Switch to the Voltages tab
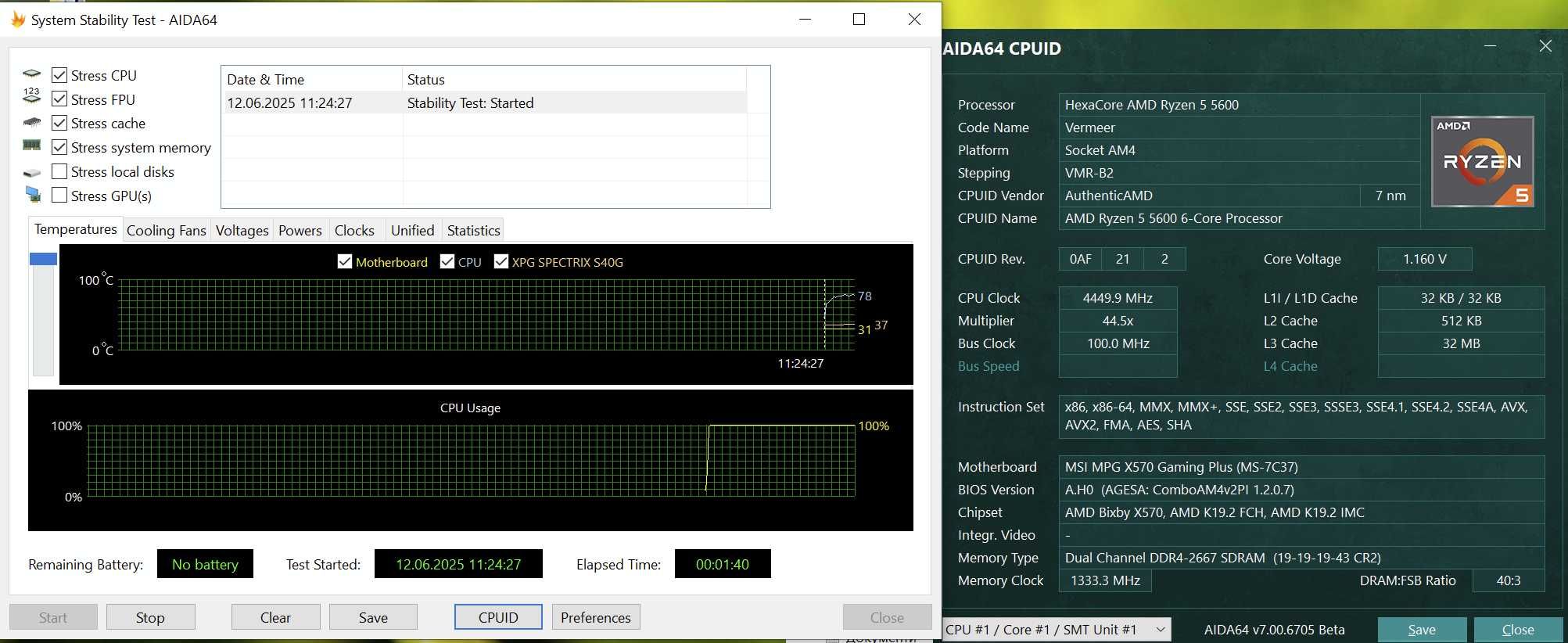This screenshot has width=1568, height=643. tap(242, 230)
